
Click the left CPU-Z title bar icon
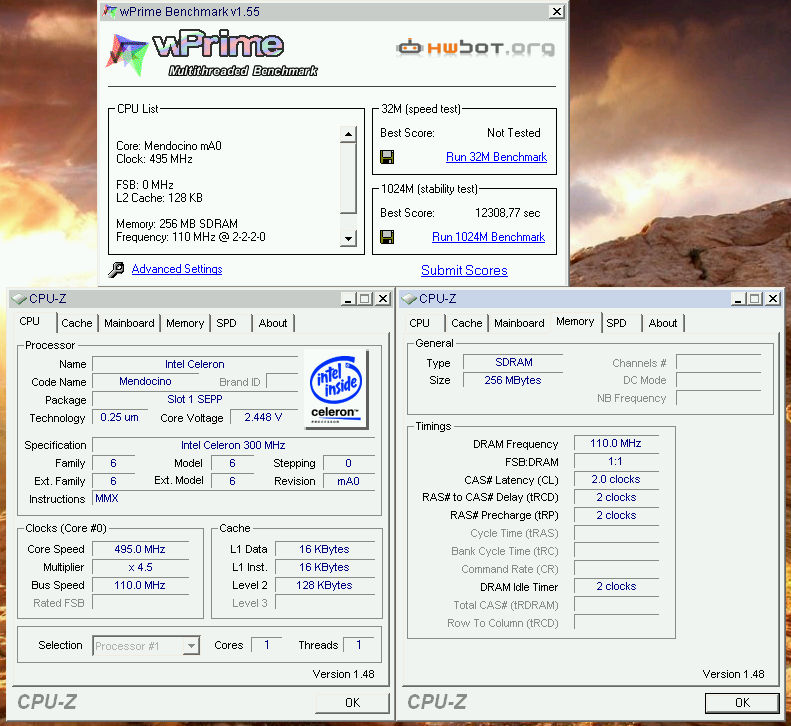click(x=19, y=299)
